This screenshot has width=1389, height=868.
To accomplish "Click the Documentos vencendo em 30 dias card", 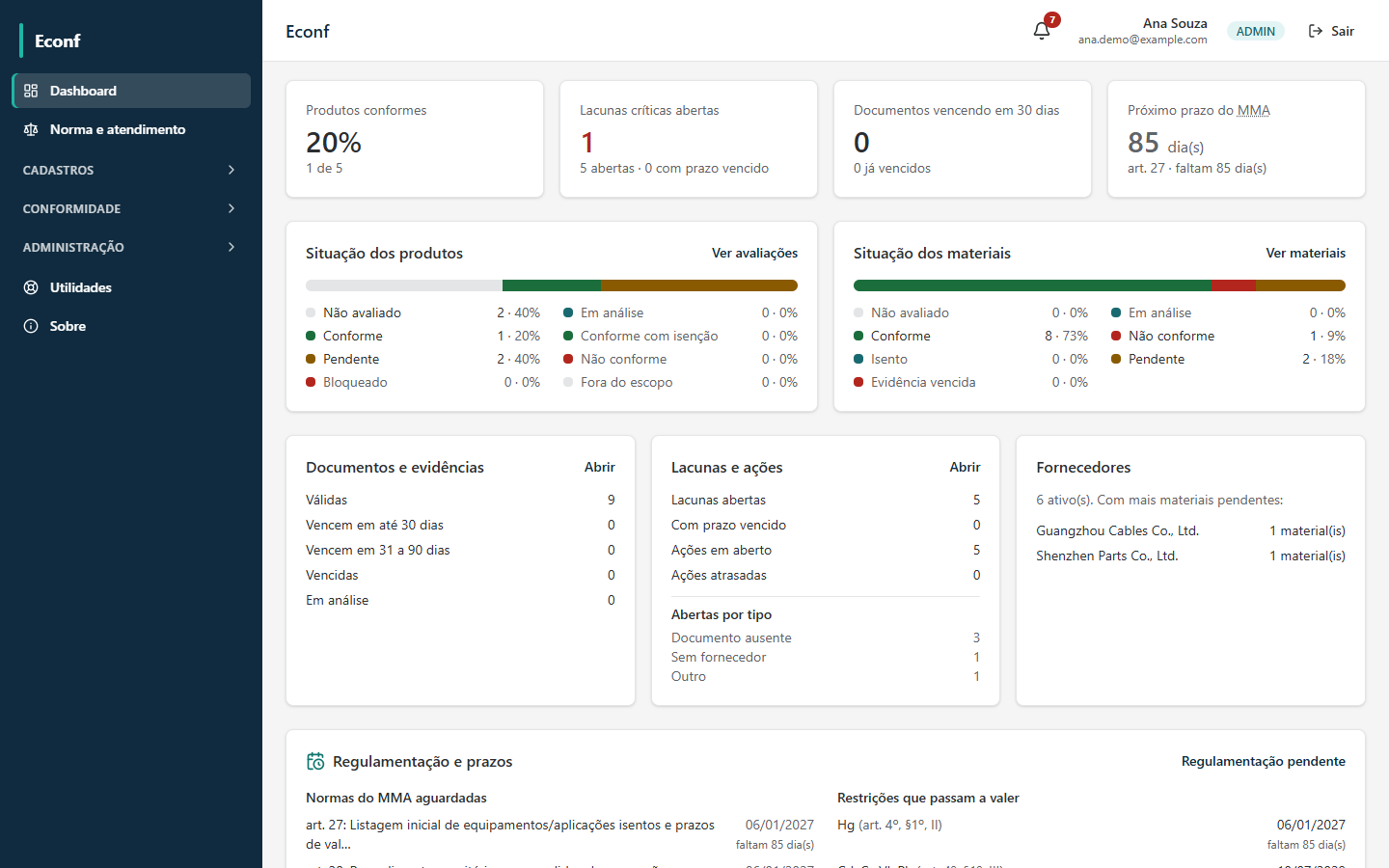I will point(963,139).
